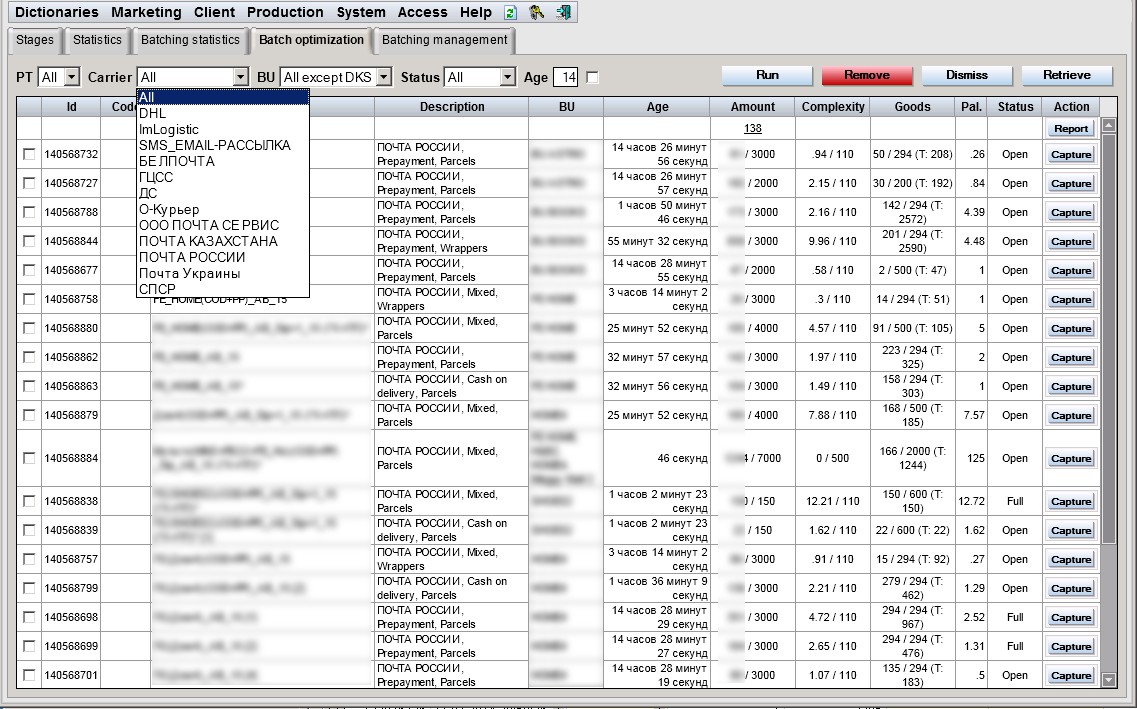Open the BU dropdown showing All except DKS
The image size is (1137, 709).
(336, 77)
